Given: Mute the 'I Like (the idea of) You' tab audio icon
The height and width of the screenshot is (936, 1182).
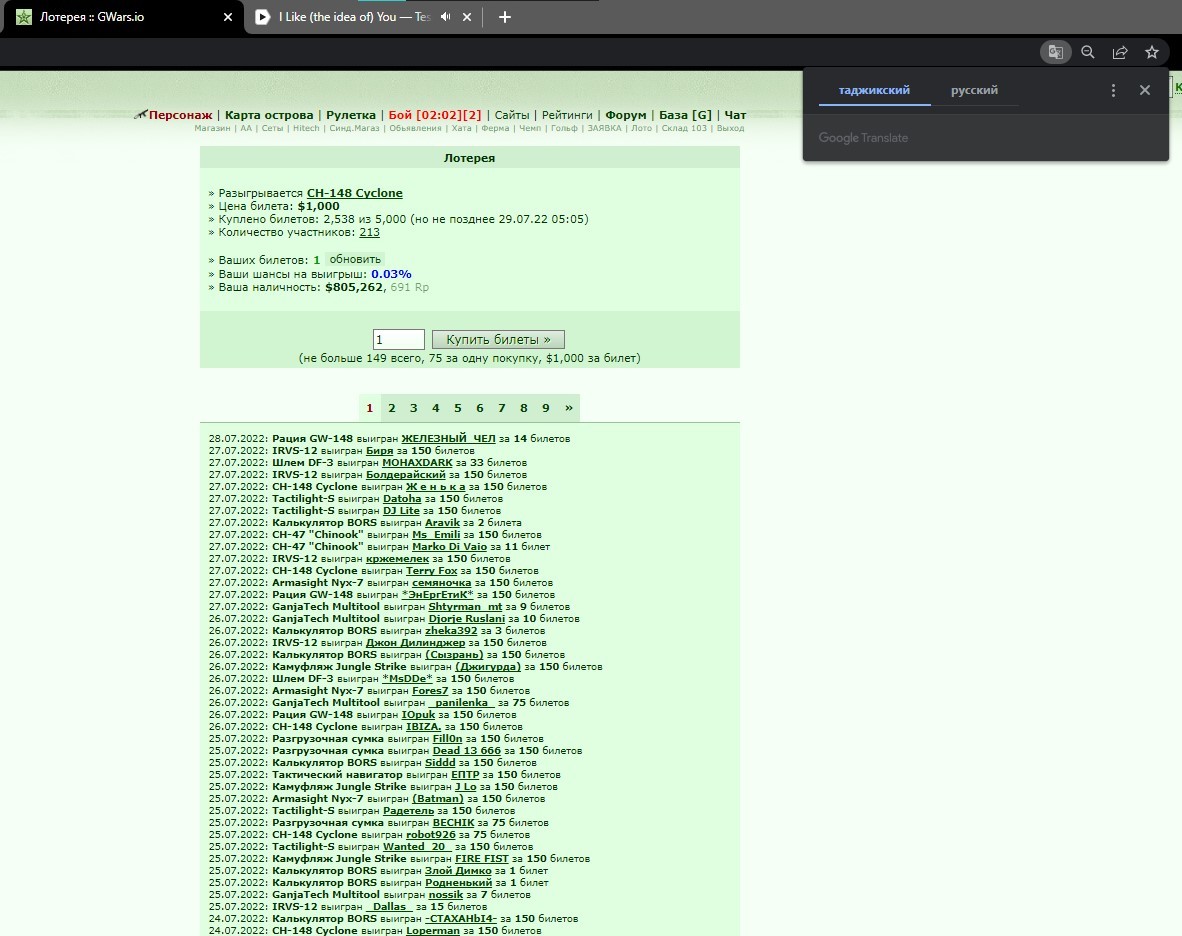Looking at the screenshot, I should pos(446,17).
